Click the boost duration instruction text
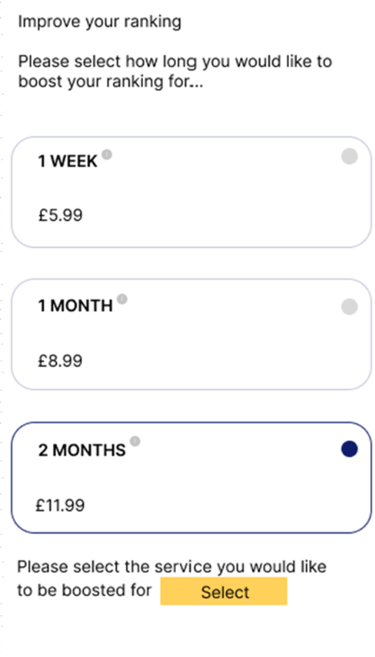The width and height of the screenshot is (375, 657). [175, 72]
